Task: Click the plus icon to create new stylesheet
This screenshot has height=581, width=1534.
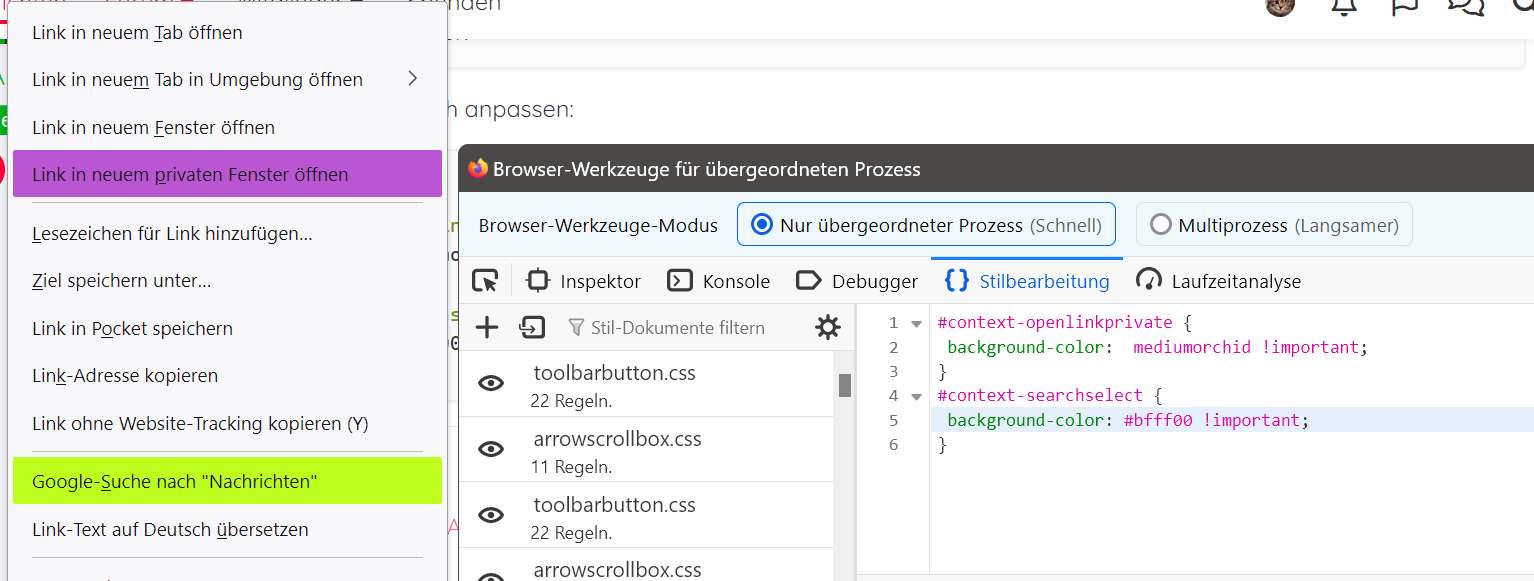Action: click(487, 327)
